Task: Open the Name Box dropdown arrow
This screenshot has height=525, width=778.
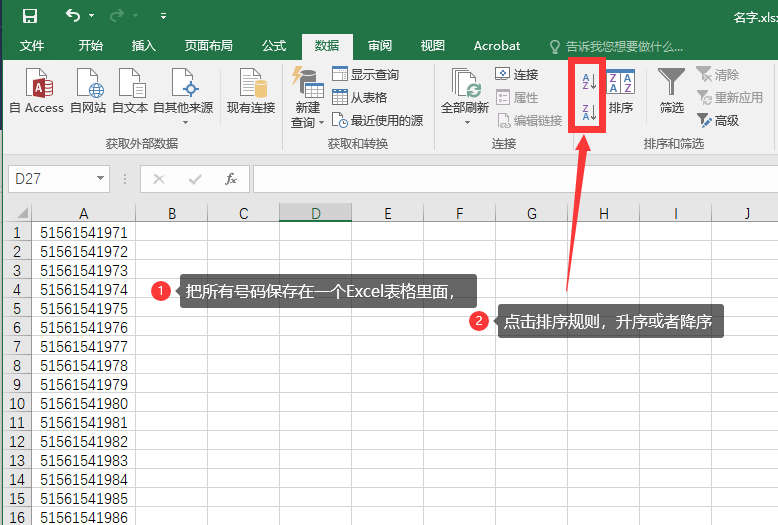Action: (100, 178)
